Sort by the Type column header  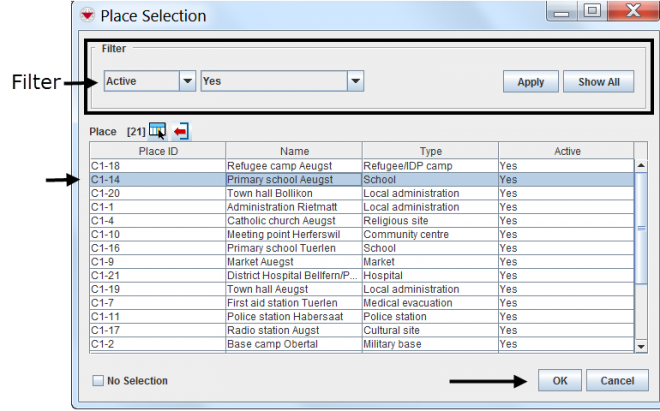point(429,151)
